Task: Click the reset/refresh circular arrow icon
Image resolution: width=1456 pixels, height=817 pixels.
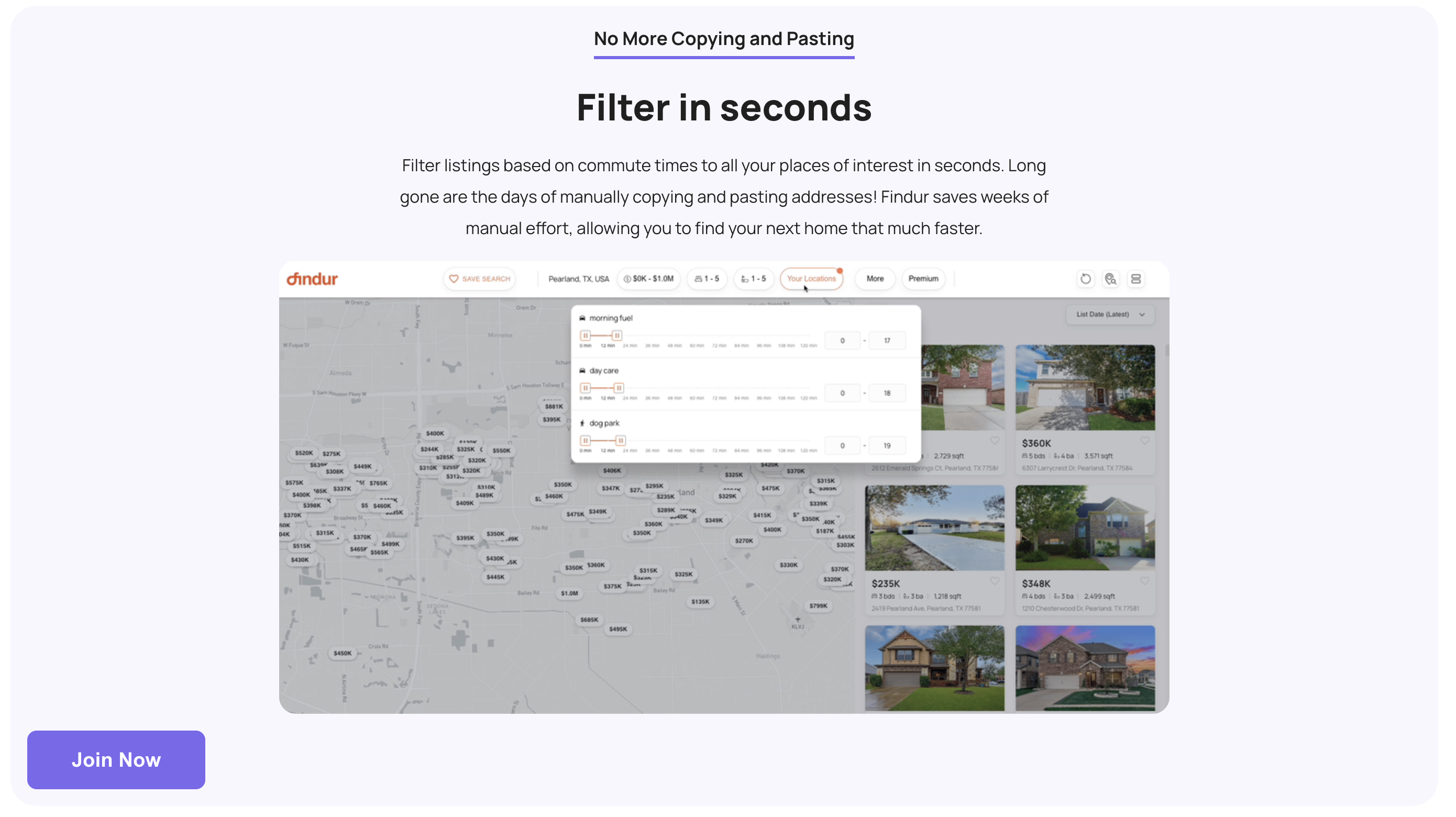Action: pos(1086,279)
